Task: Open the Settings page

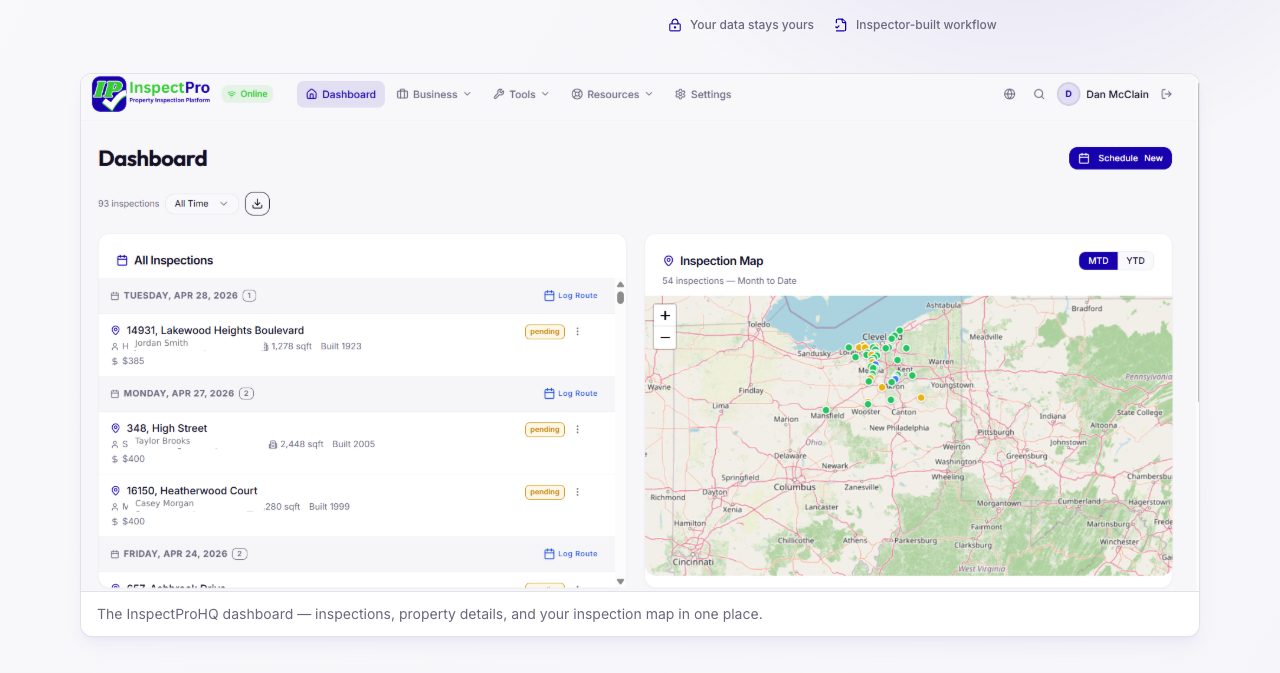Action: pyautogui.click(x=703, y=94)
